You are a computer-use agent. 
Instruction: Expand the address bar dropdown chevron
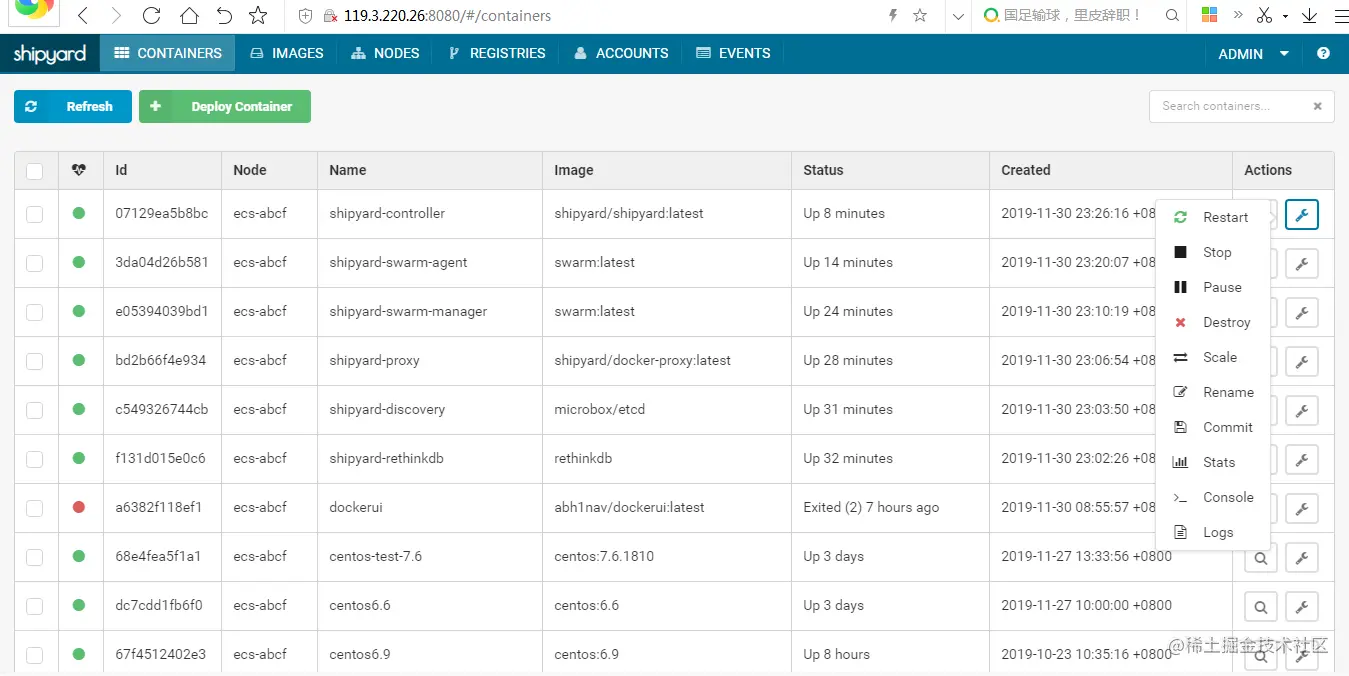958,16
